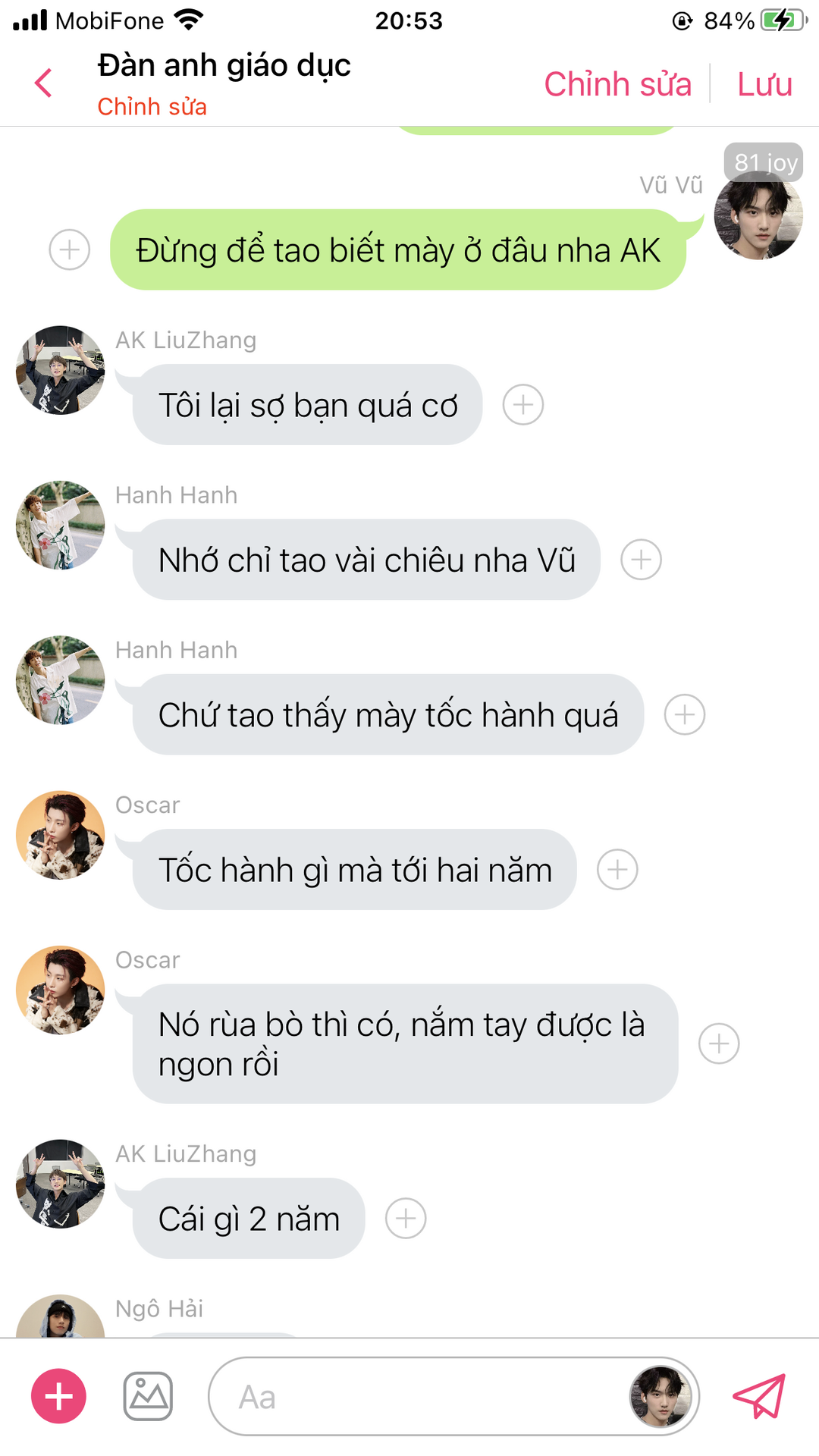Tap Hanh Hanh's avatar beside "Nhớ chỉ tao"

tap(61, 525)
